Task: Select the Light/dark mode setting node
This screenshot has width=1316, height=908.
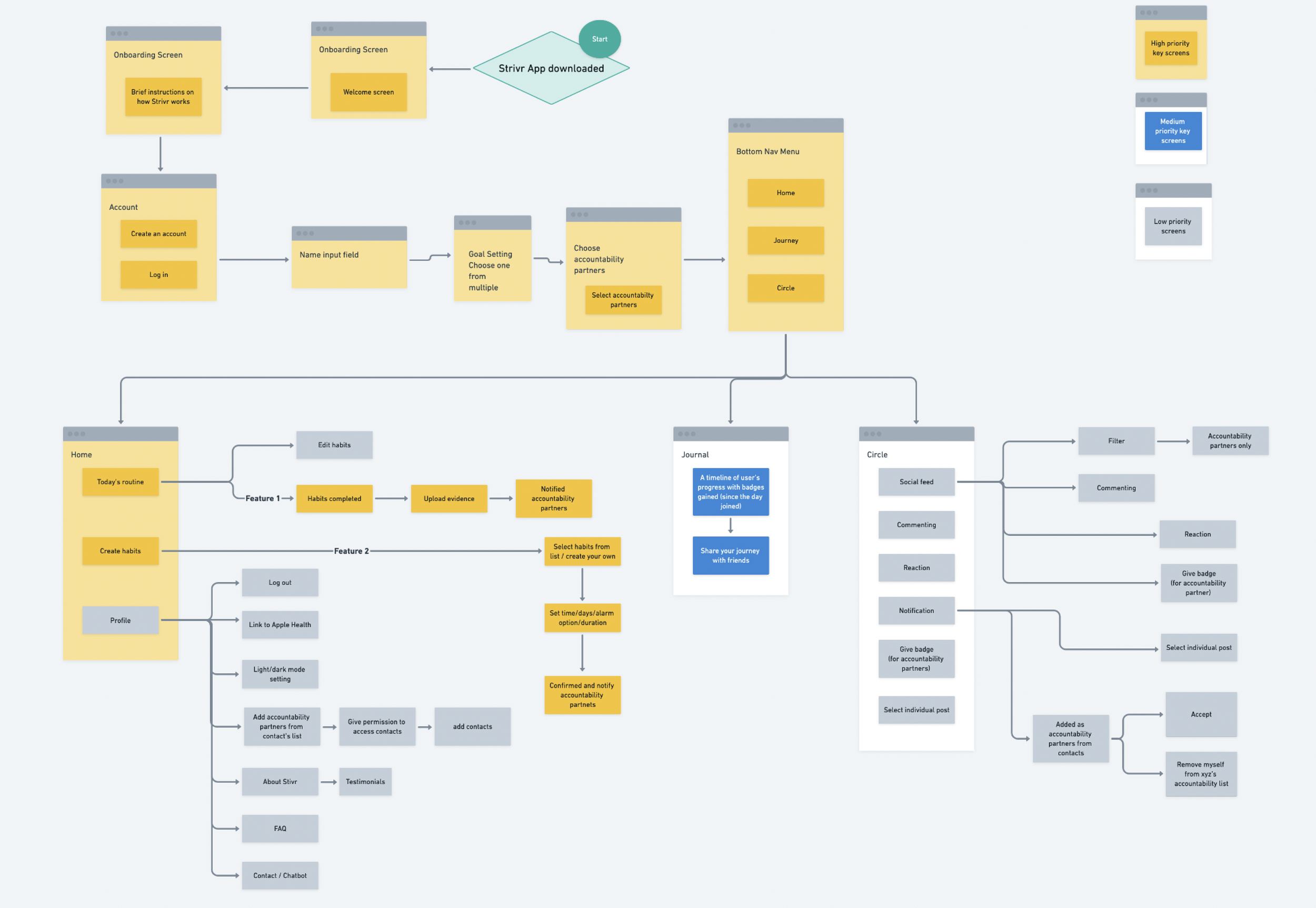Action: pos(280,674)
